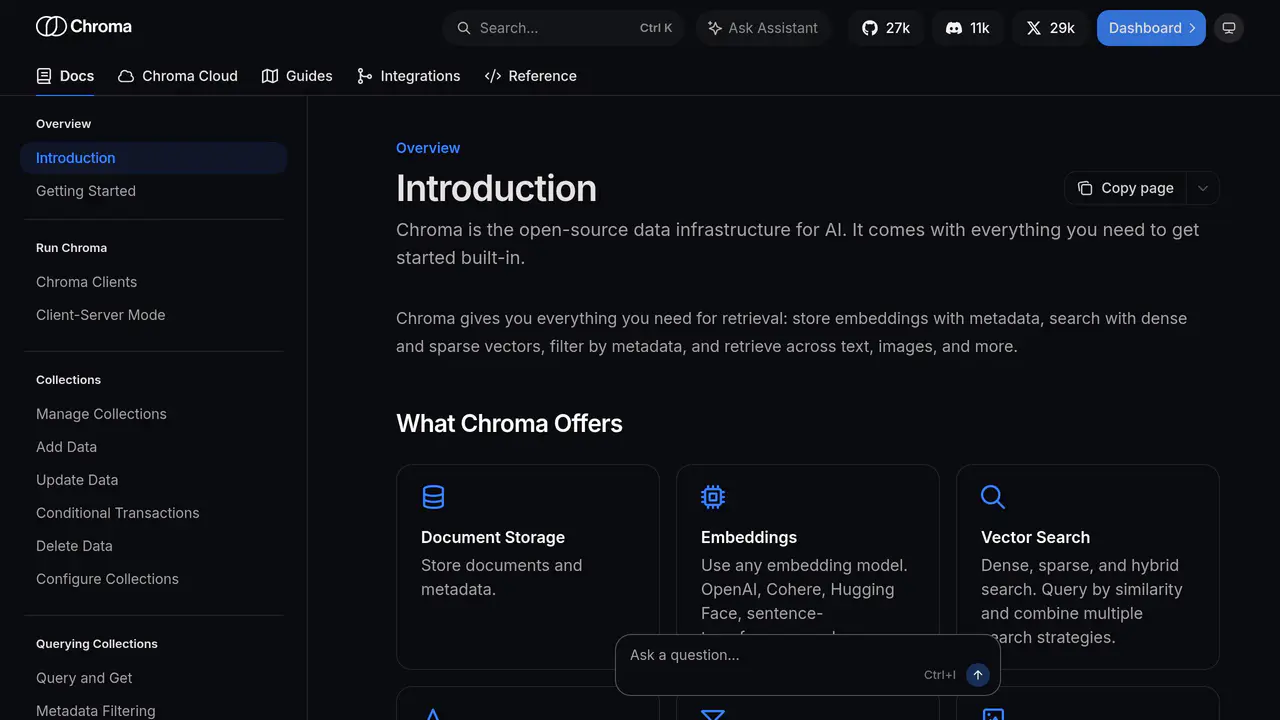Click the Docs book icon
This screenshot has height=720, width=1280.
pos(44,76)
